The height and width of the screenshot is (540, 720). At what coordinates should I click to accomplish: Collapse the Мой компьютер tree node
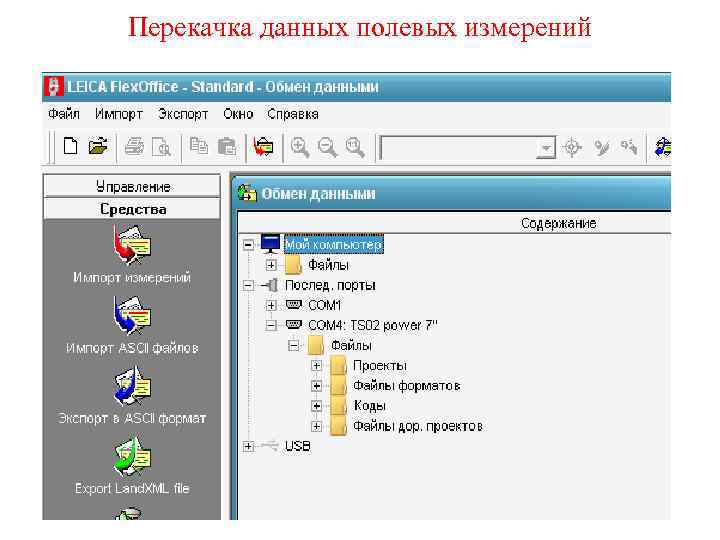click(248, 245)
